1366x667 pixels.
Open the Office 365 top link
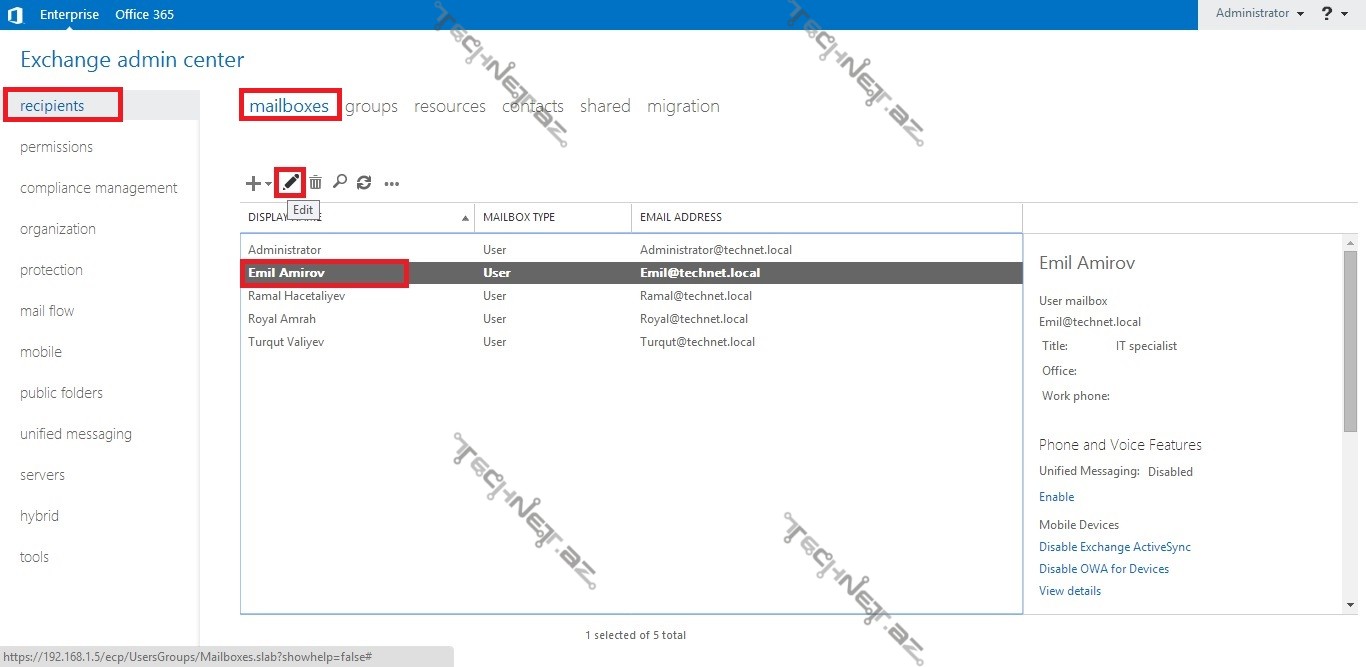pos(144,14)
